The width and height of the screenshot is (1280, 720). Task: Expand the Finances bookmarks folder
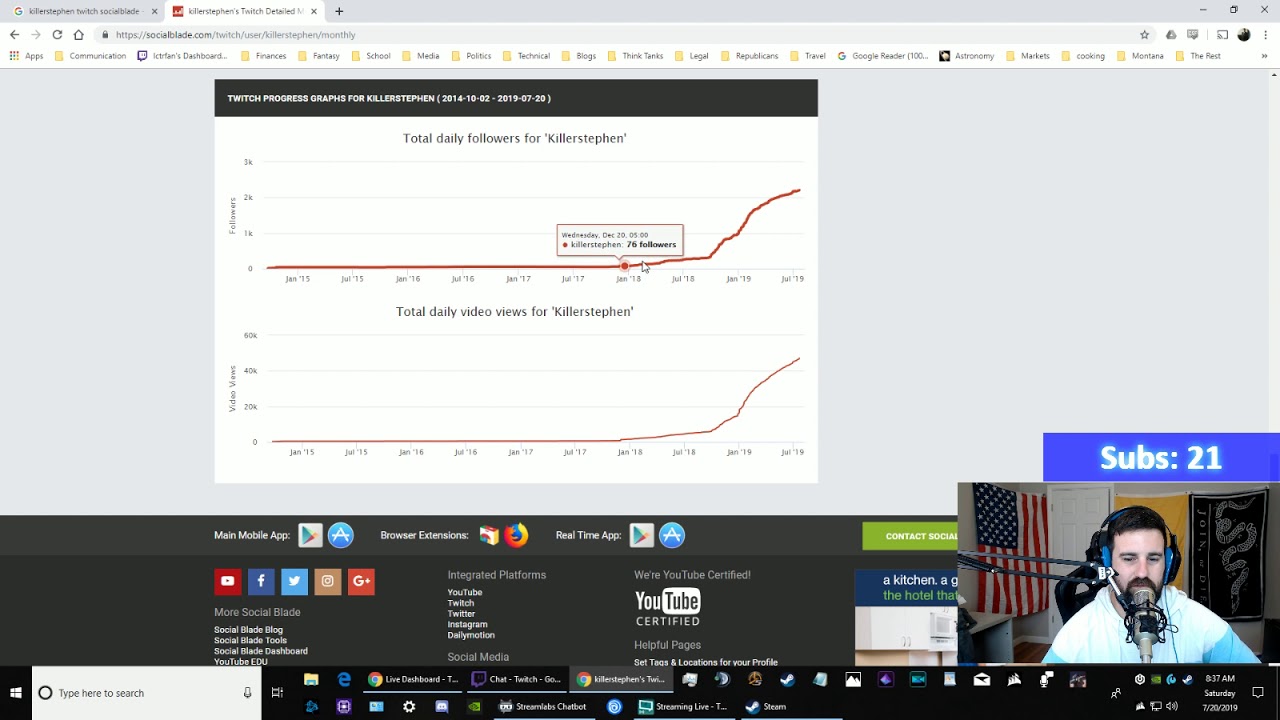[x=262, y=56]
